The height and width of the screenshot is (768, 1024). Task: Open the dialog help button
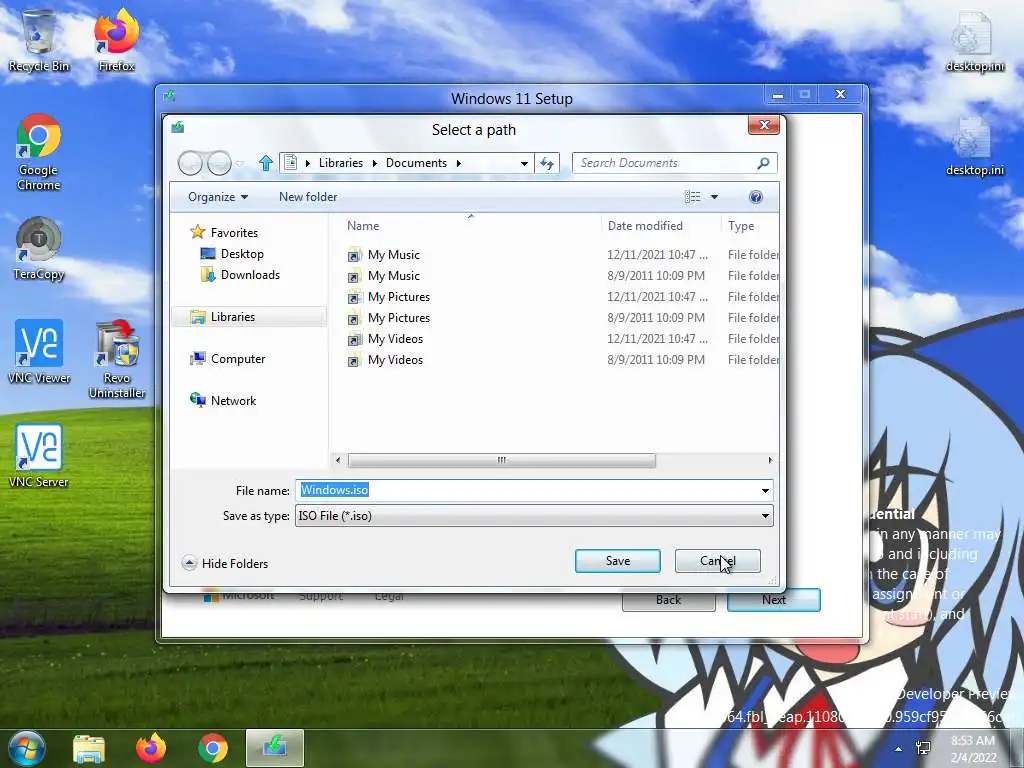coord(756,197)
